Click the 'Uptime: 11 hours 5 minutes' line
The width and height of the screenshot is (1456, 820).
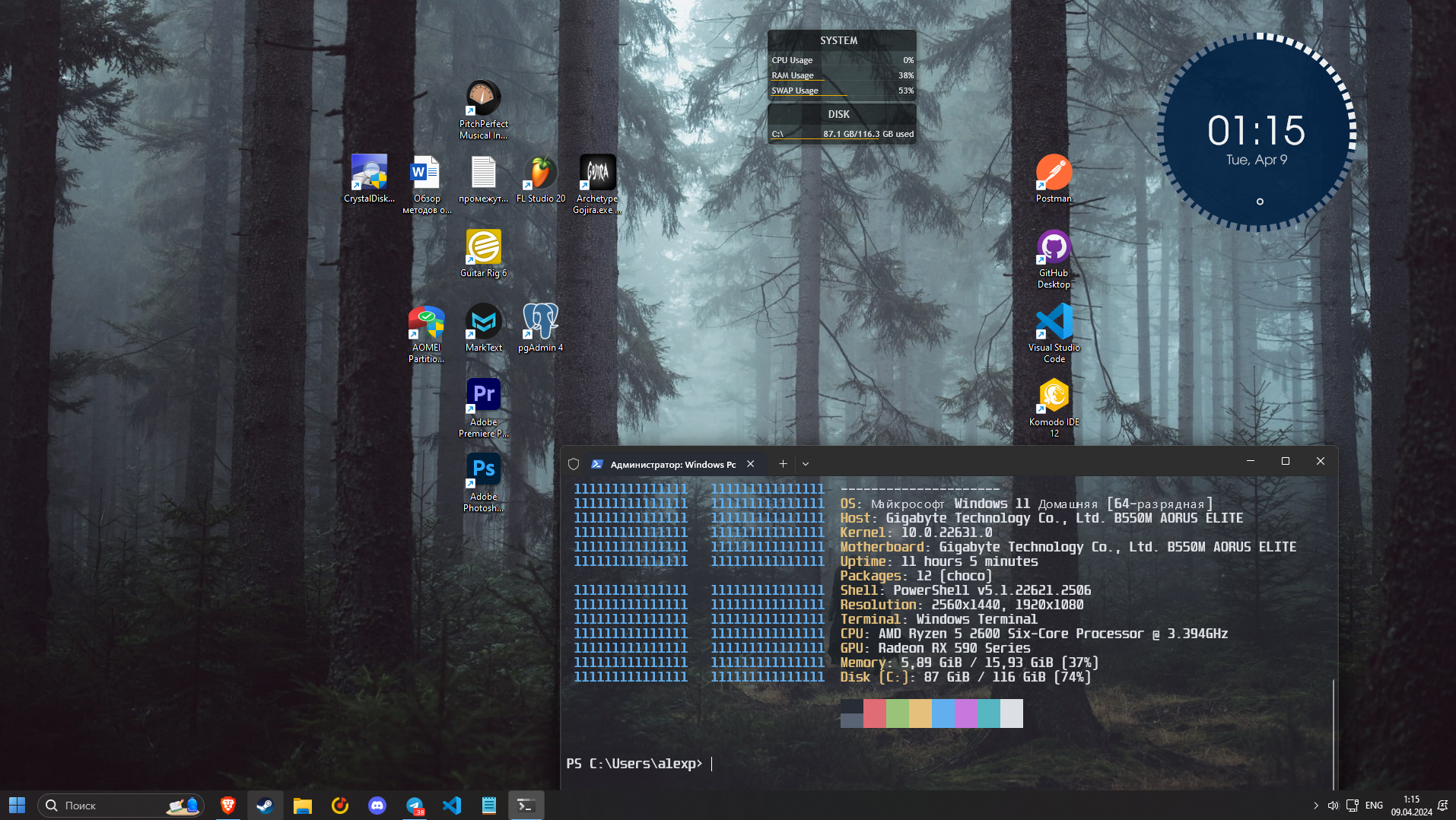(939, 561)
